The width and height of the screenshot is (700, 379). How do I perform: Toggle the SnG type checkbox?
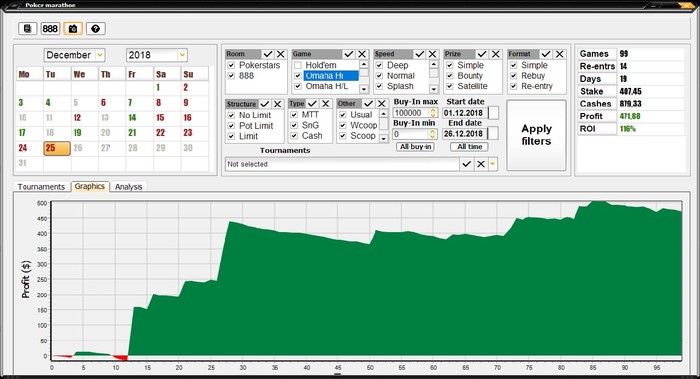pyautogui.click(x=294, y=125)
